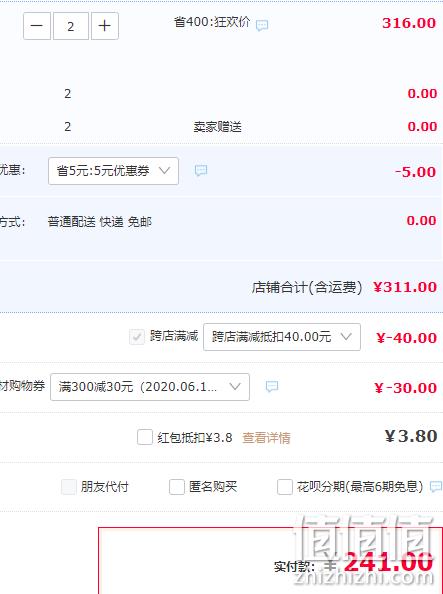Click the quantity input field showing 2
443x594 pixels.
coord(71,26)
